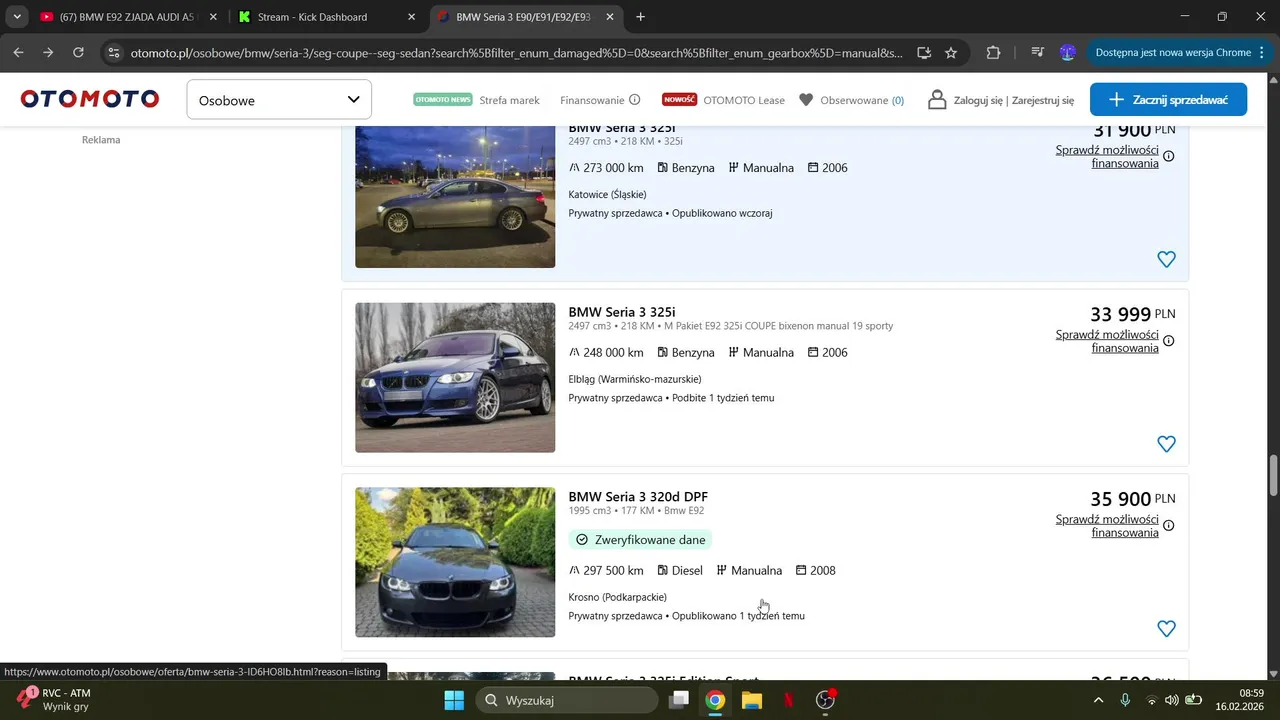Close the BMW Seria 3 otomoto tab
Screen dimensions: 1280x720
[x=610, y=17]
